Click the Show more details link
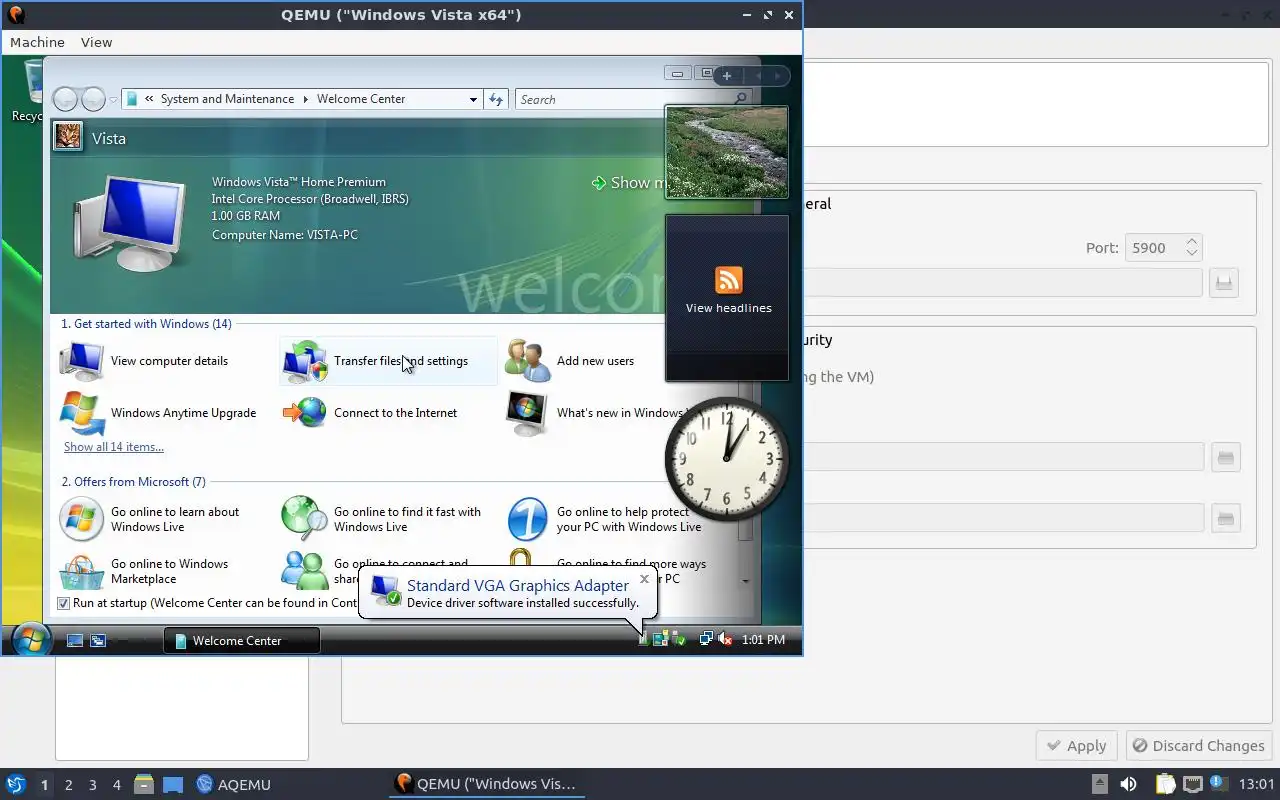 click(x=628, y=183)
